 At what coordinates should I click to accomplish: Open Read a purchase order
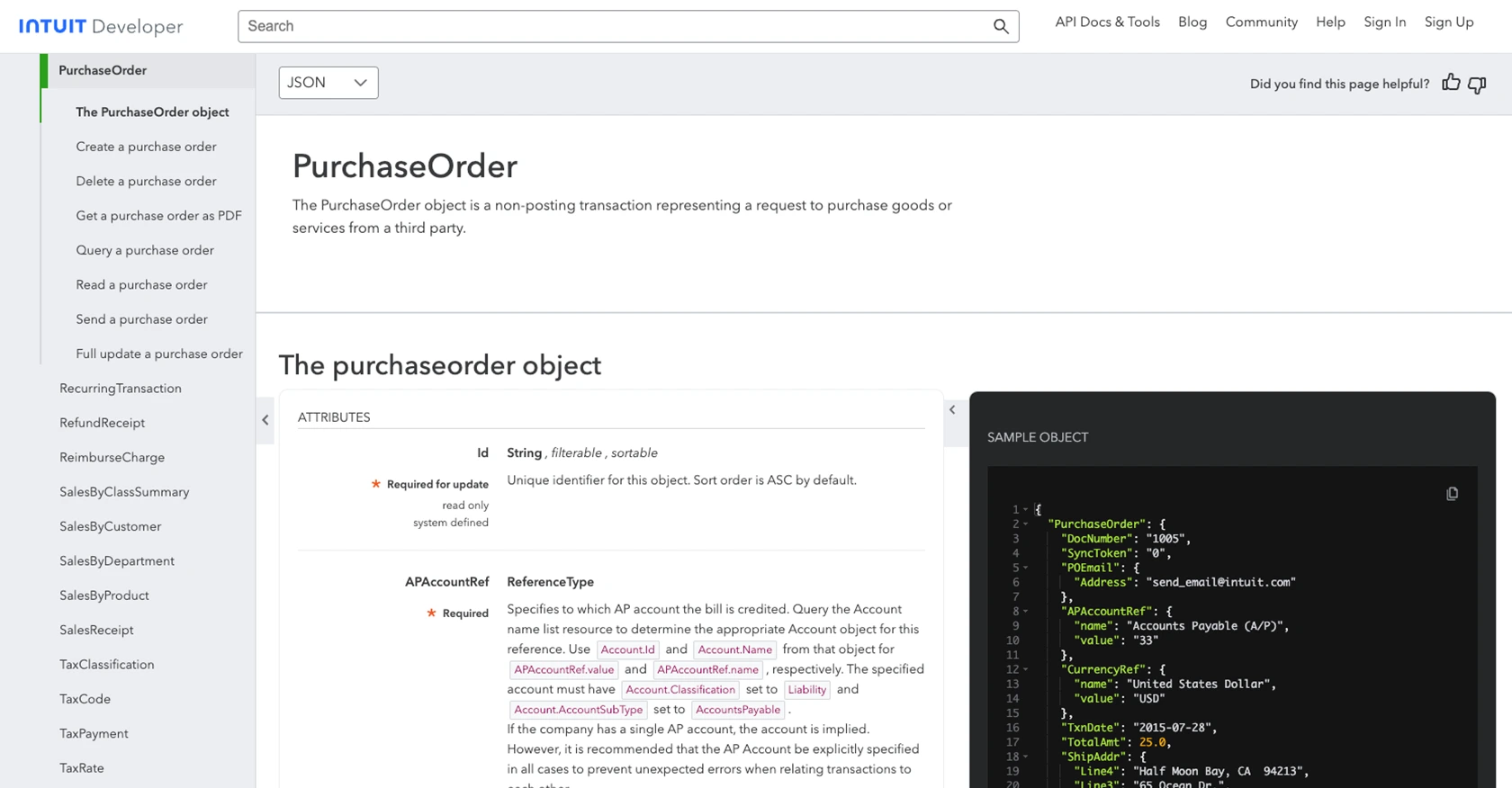click(x=141, y=284)
